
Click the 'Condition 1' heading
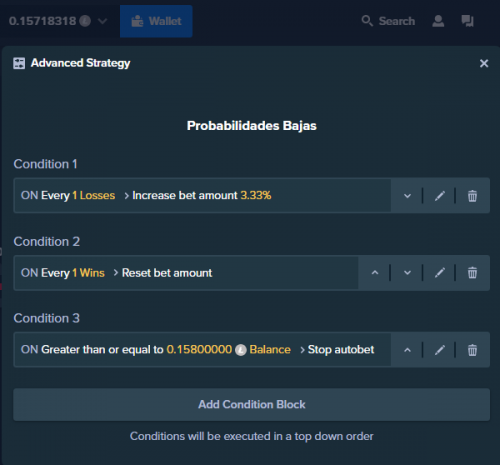pos(45,164)
